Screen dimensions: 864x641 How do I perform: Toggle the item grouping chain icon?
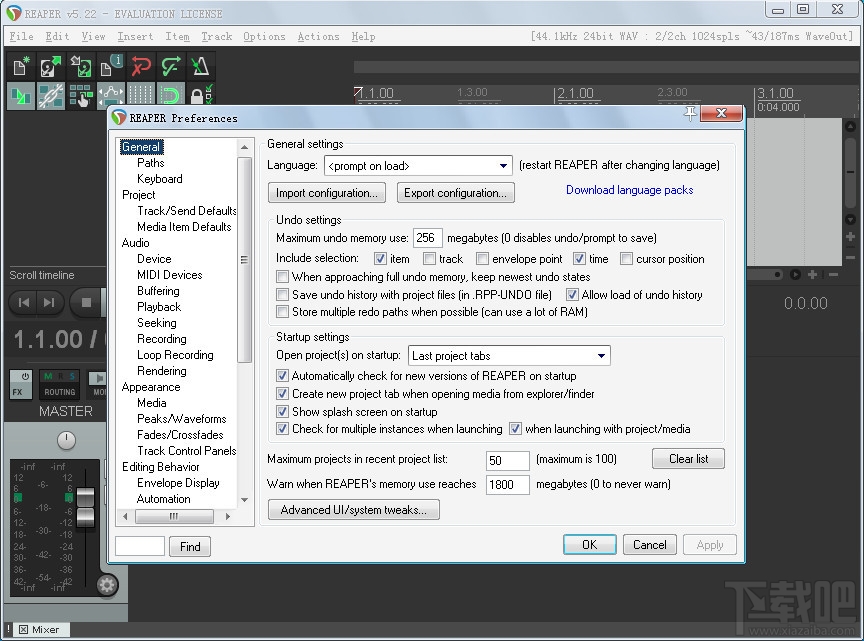click(51, 96)
